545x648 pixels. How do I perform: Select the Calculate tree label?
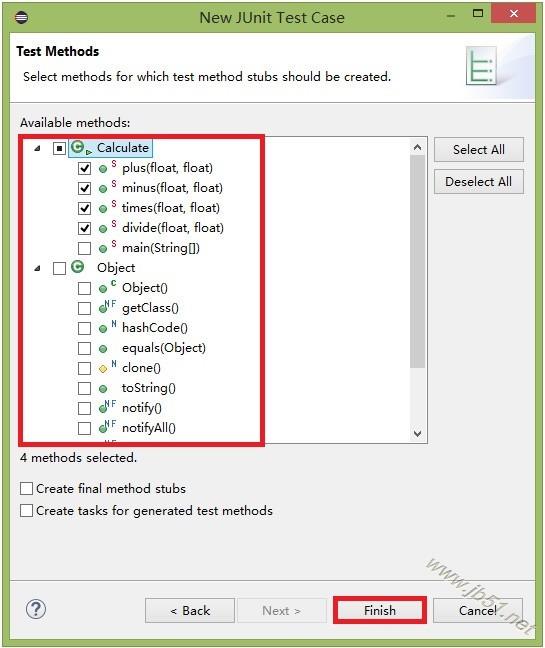point(123,148)
